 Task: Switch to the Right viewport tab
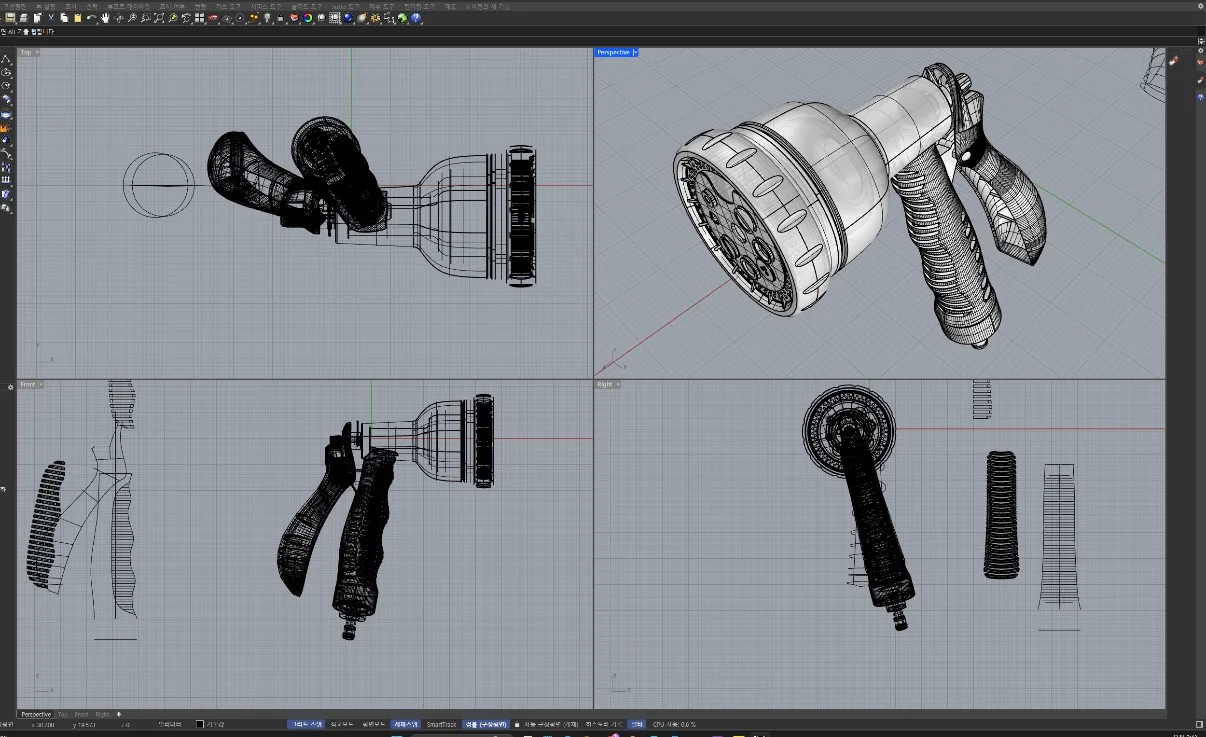101,714
